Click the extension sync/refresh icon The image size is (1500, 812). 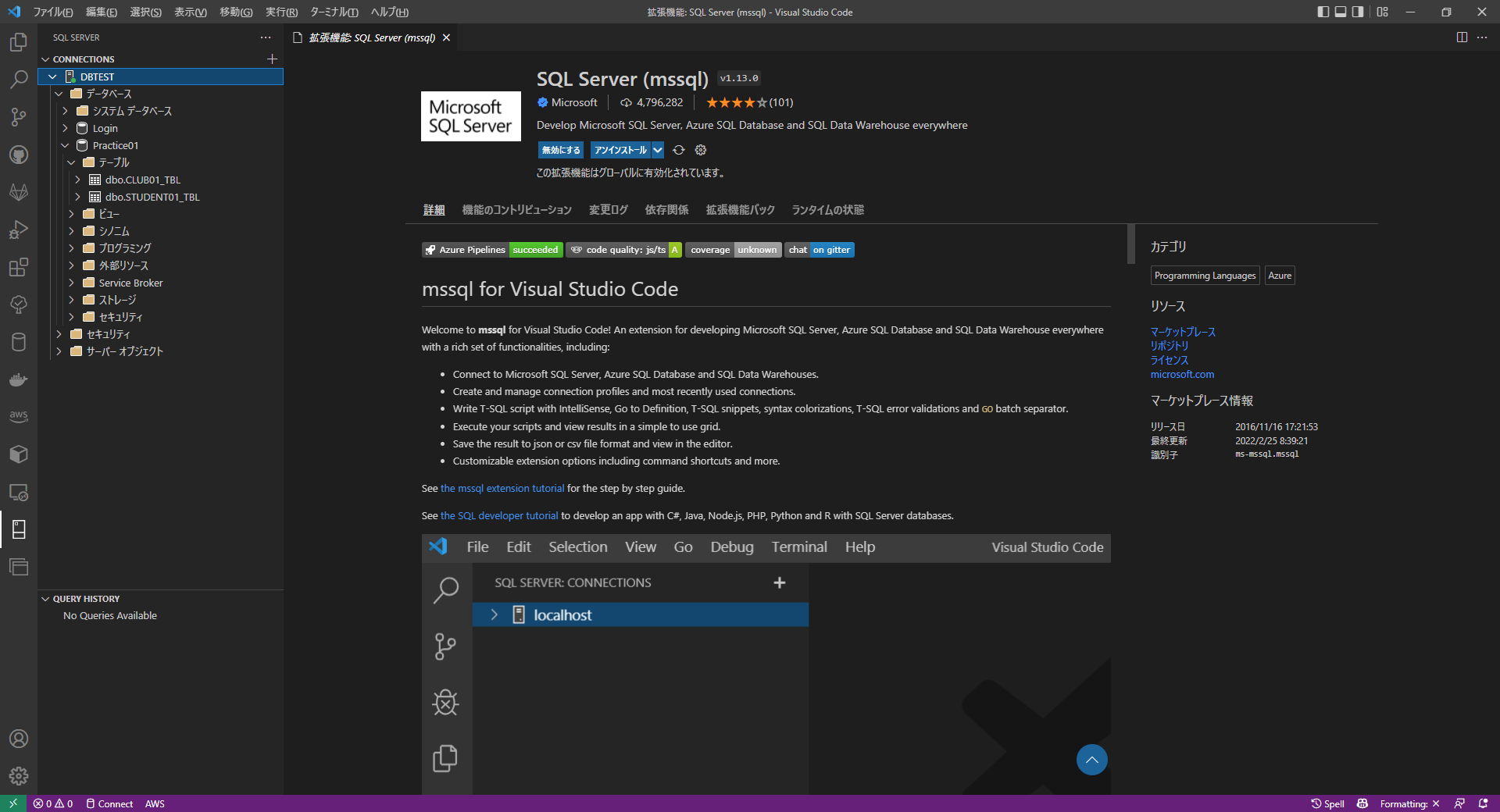[678, 150]
